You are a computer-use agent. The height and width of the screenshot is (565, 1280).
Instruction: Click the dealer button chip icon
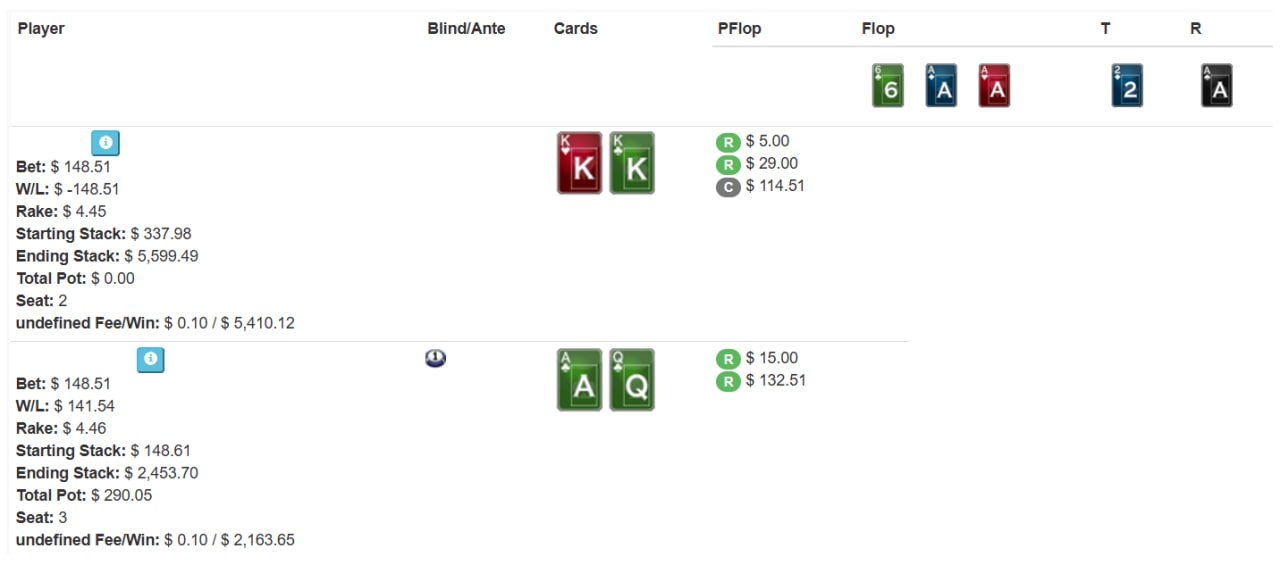435,358
